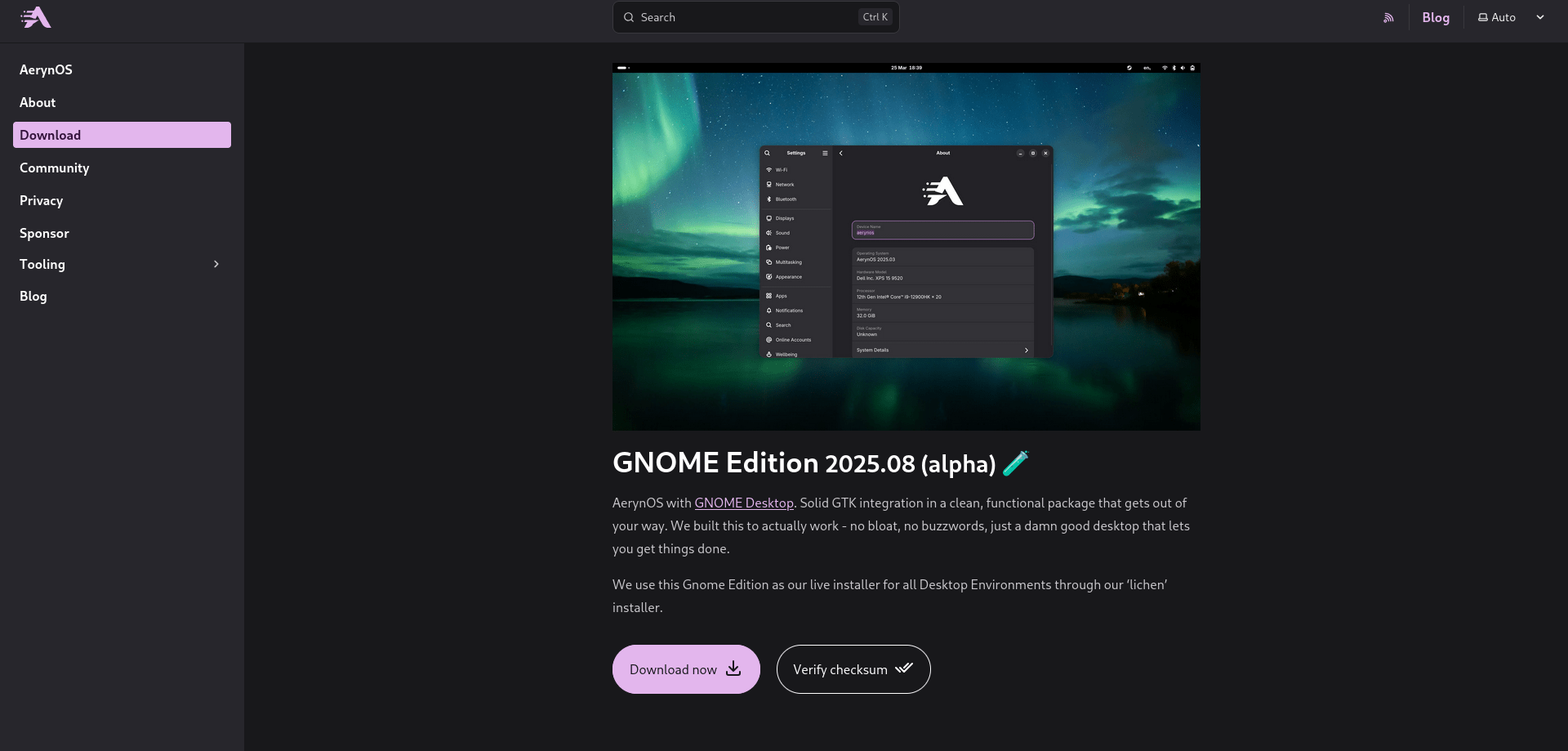Open the Sponsor sidebar page
The image size is (1568, 751).
click(44, 233)
